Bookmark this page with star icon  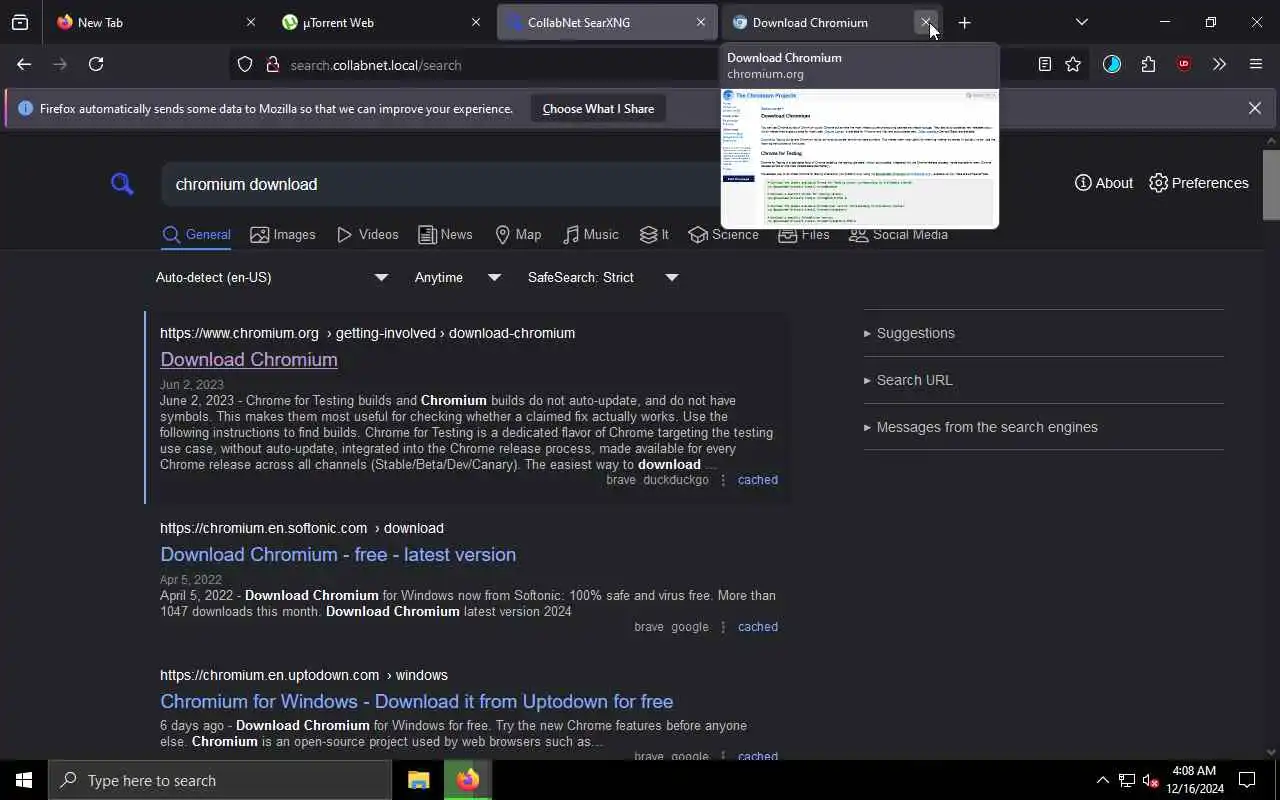(x=1073, y=64)
